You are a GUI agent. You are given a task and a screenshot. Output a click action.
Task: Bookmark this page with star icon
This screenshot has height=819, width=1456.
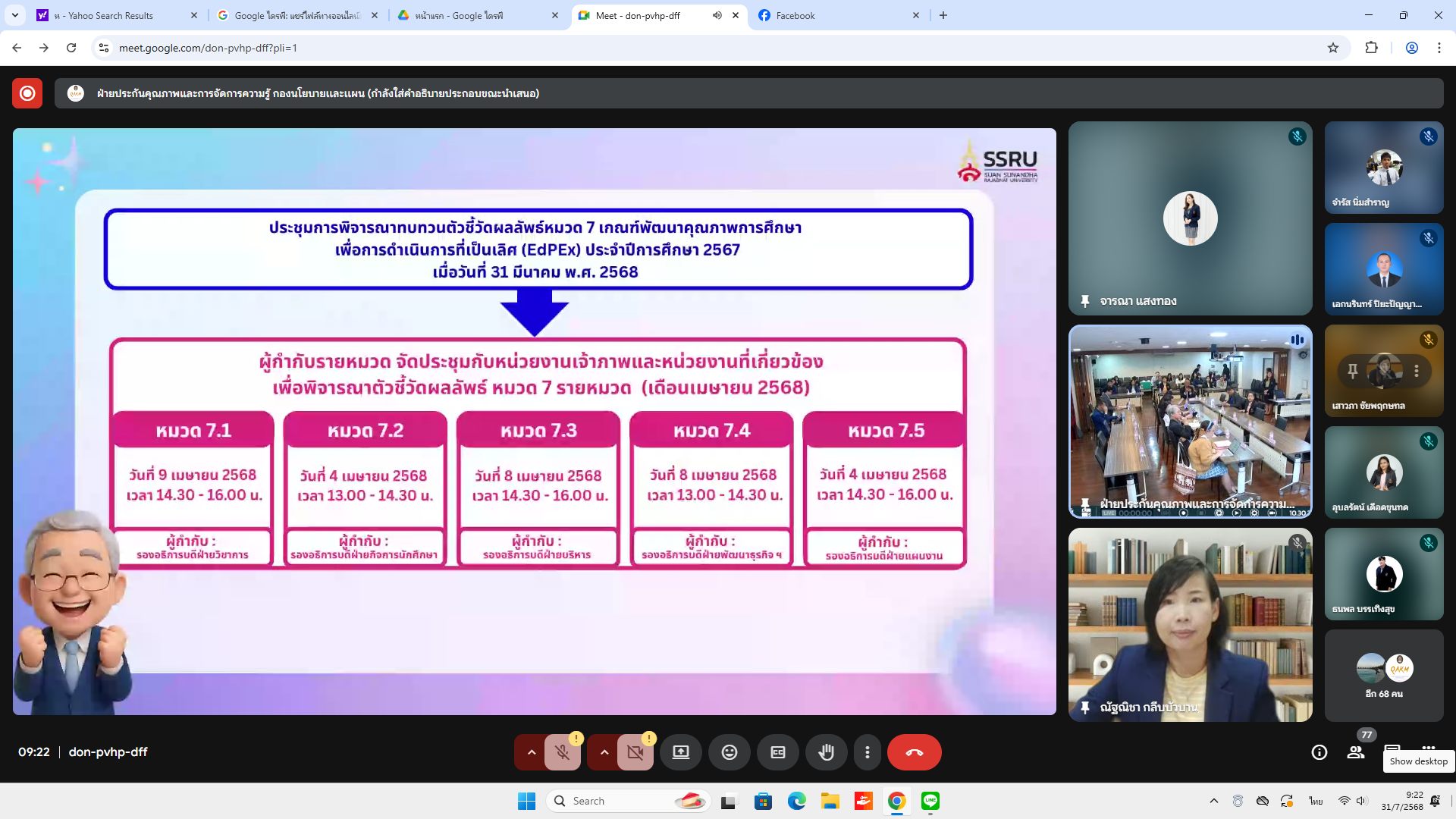(x=1332, y=48)
